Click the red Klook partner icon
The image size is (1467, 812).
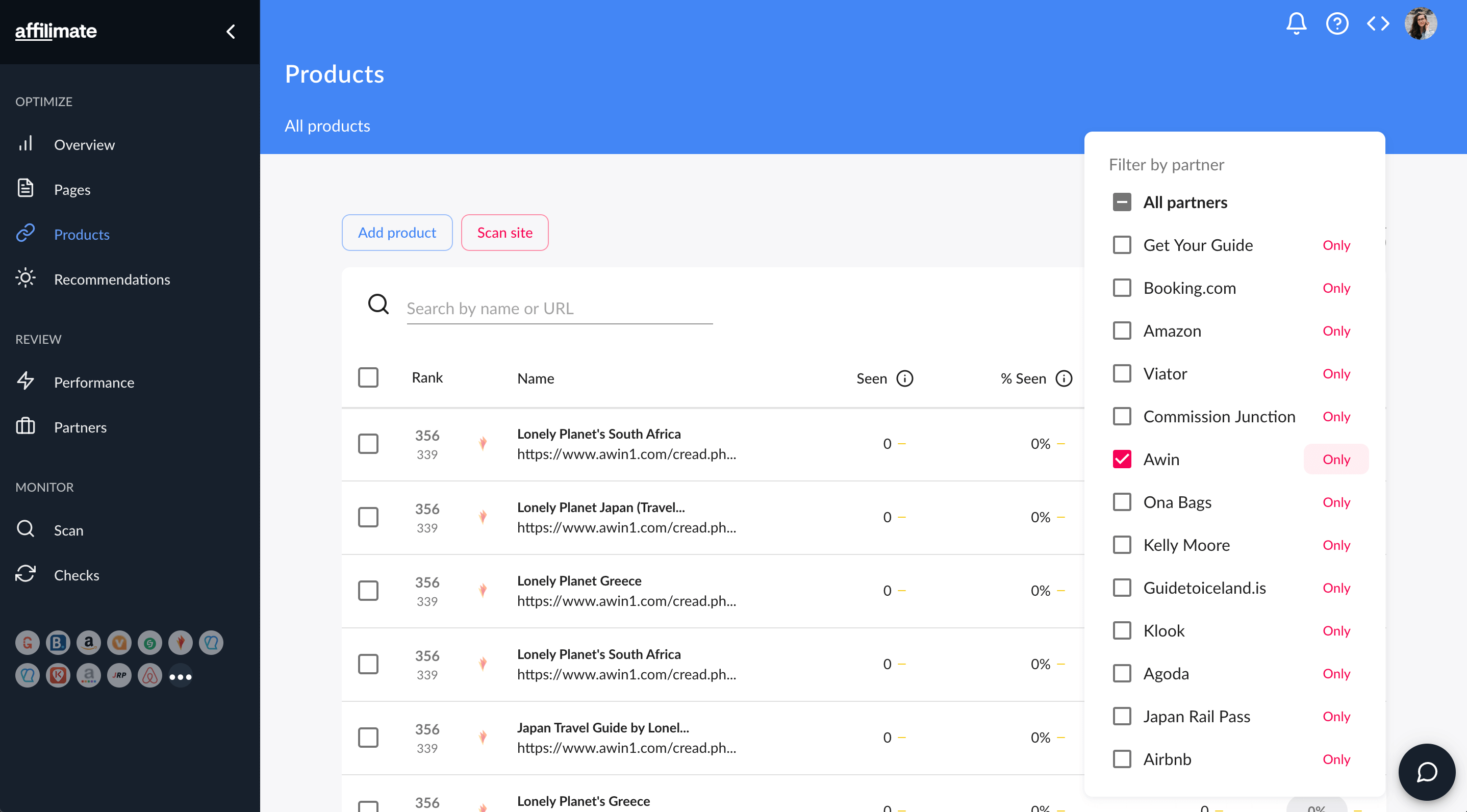click(x=58, y=676)
